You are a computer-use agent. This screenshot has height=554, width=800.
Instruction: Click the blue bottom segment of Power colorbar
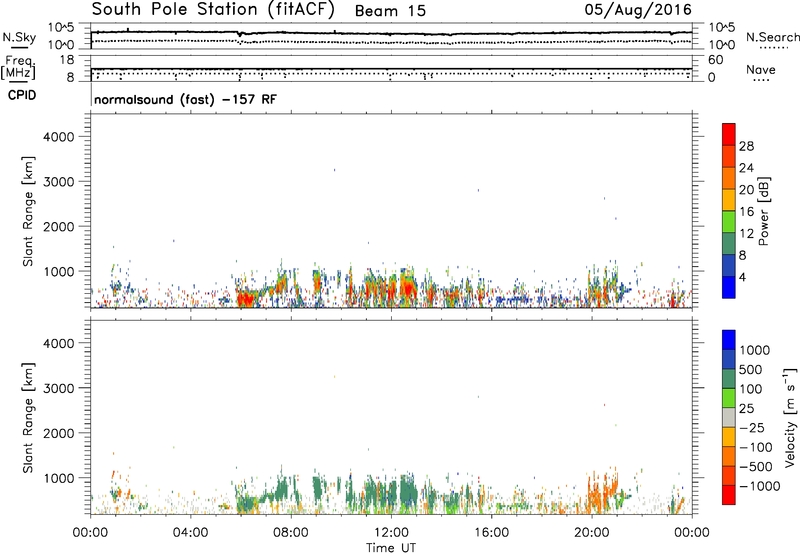(x=729, y=287)
